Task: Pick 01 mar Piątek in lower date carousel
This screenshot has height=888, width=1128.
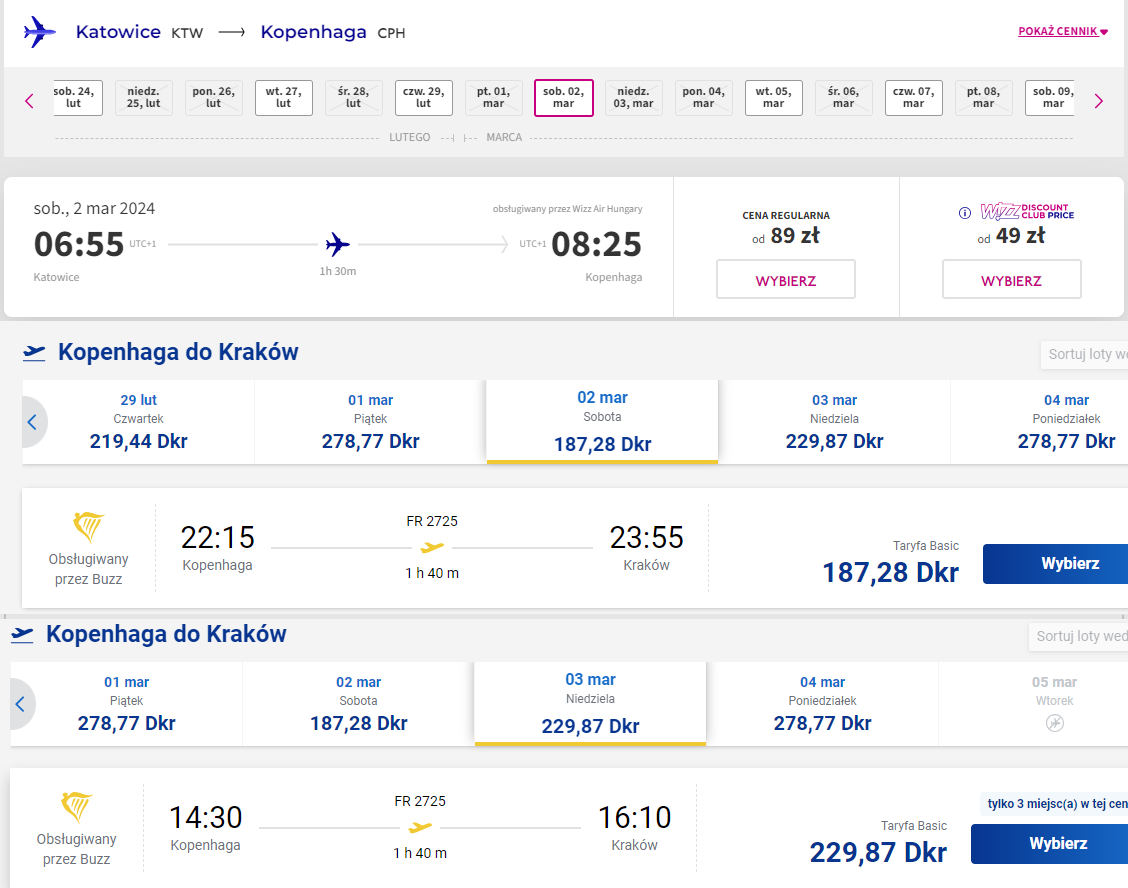Action: [x=127, y=704]
